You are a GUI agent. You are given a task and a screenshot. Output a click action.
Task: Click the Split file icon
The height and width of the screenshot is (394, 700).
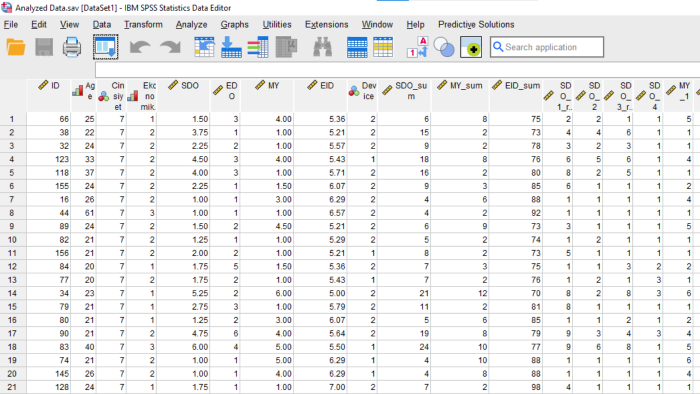(357, 47)
